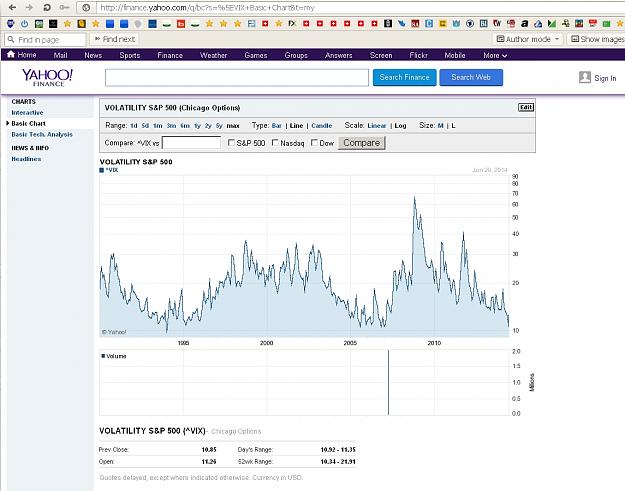Click the Search Finance button

[405, 77]
